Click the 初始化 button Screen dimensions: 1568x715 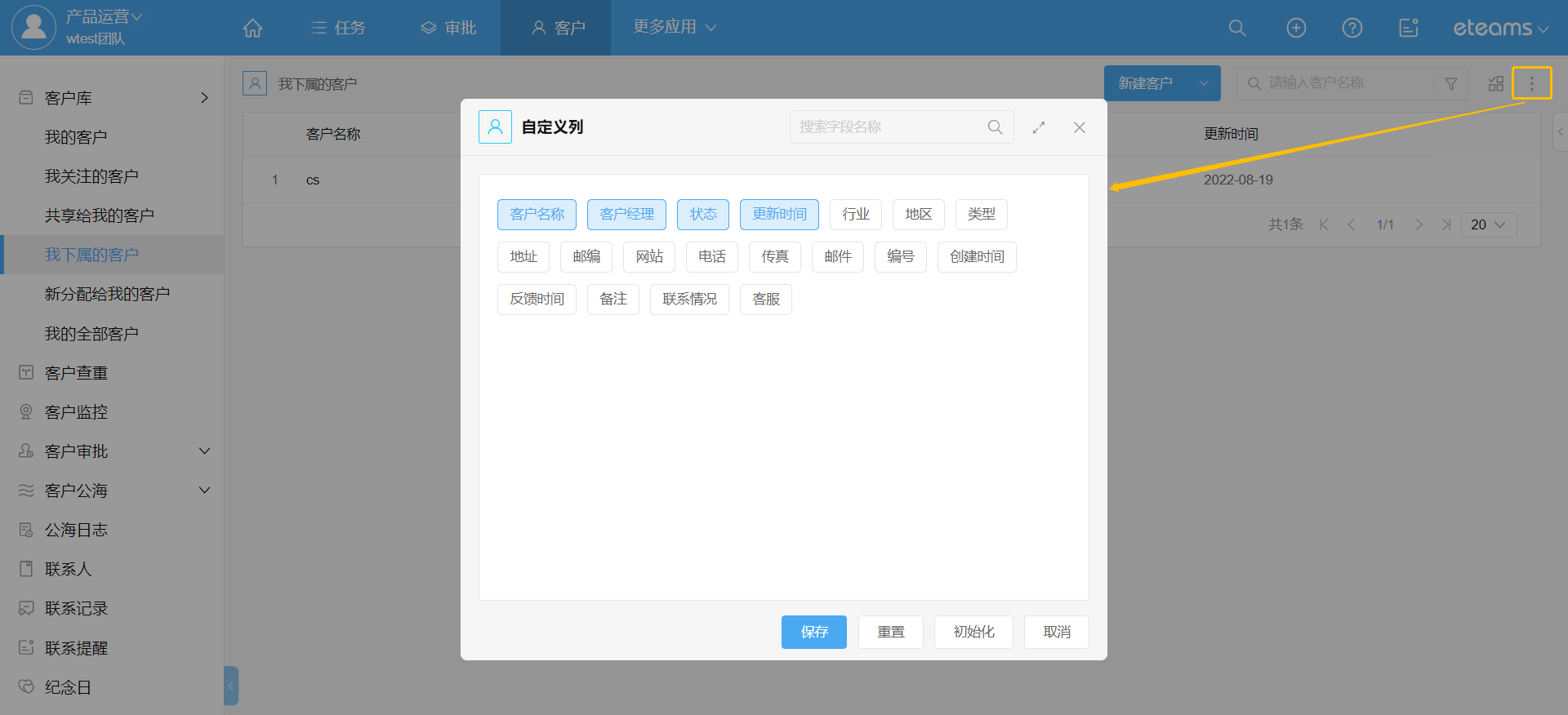973,632
